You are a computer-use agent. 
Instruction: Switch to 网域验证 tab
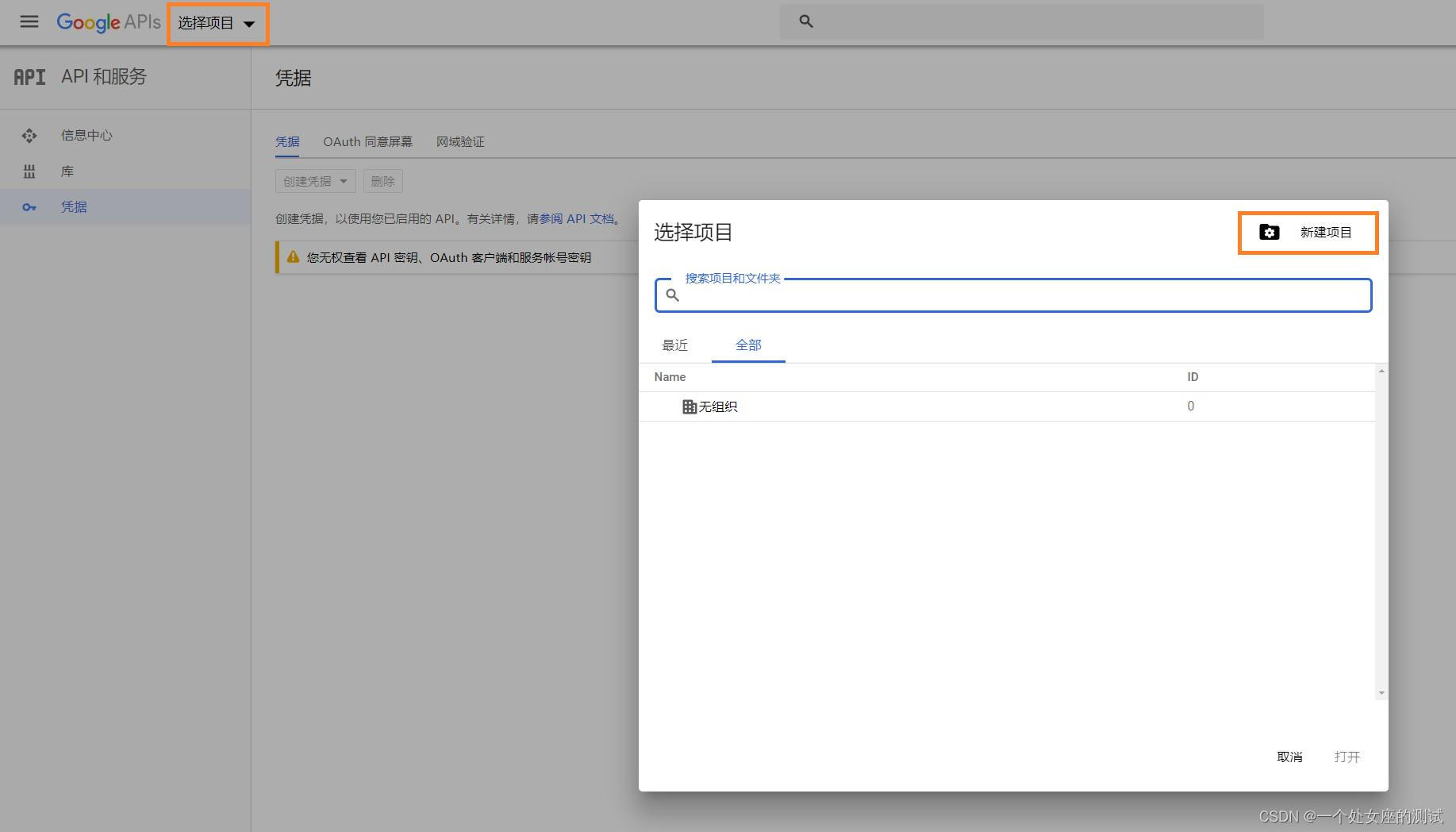[x=460, y=141]
